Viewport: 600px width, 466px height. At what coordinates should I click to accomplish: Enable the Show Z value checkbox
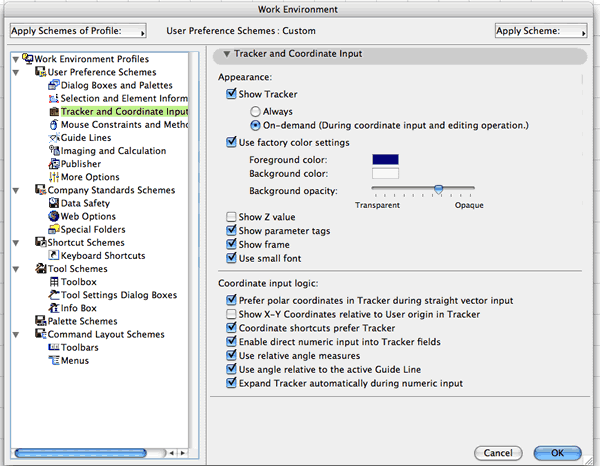pyautogui.click(x=232, y=217)
